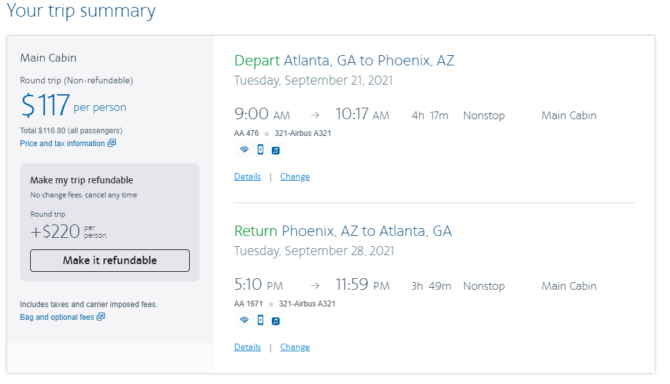Click entertainment music icon on departing flight
Viewport: 670px width, 384px height.
pos(276,150)
